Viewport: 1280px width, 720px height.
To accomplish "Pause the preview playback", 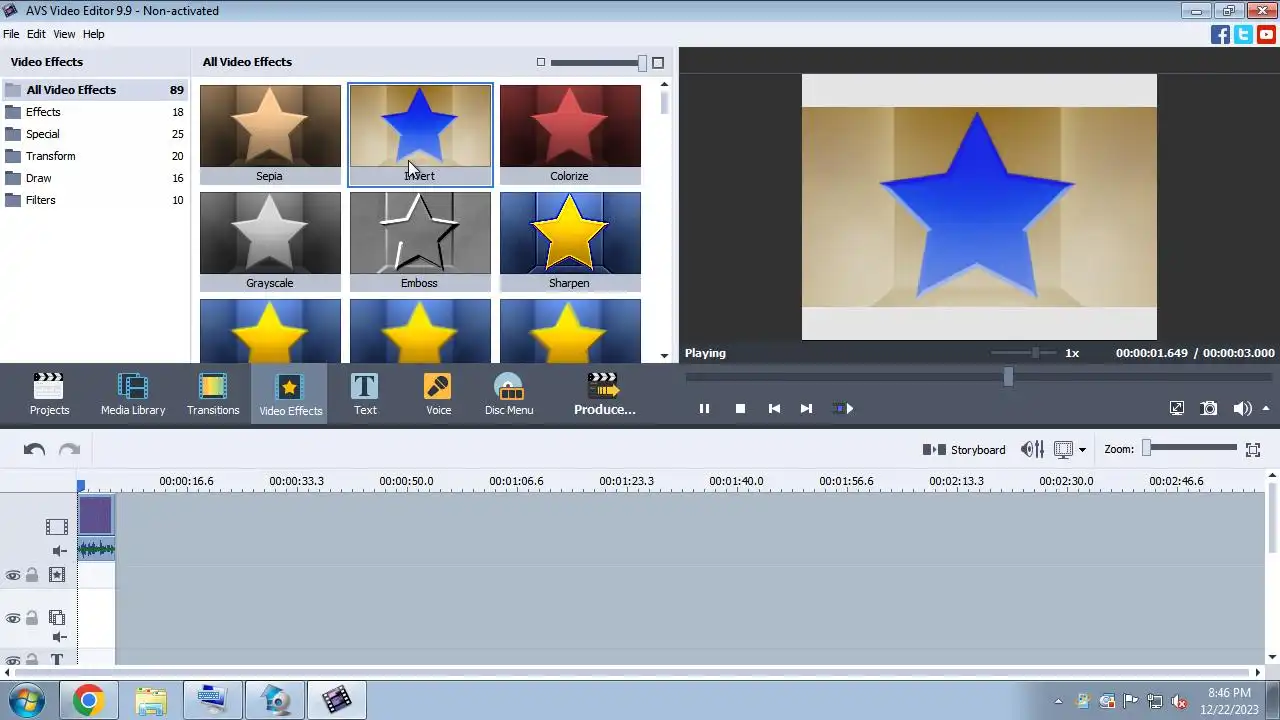I will [704, 408].
